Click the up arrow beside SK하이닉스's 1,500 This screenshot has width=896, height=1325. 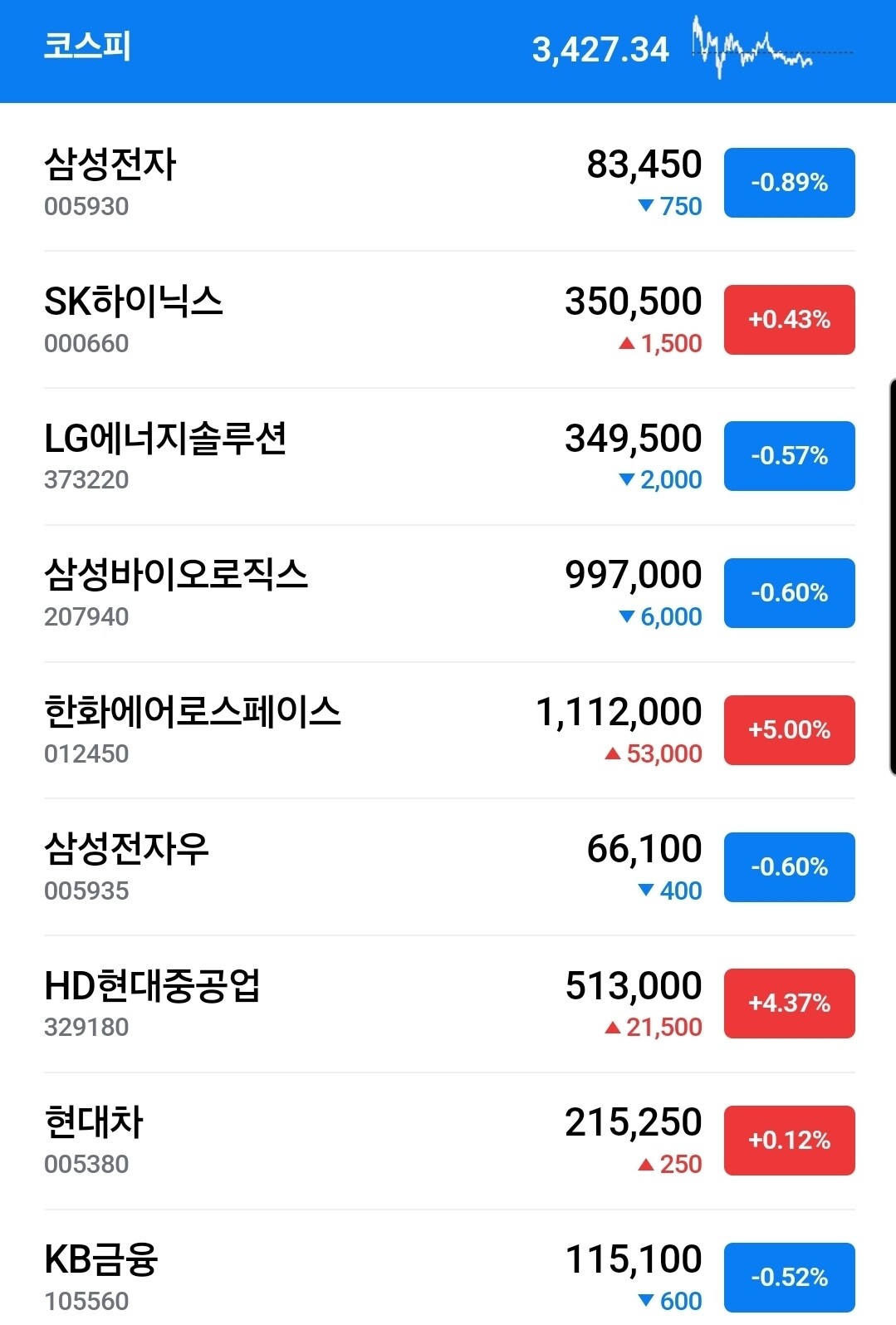tap(627, 343)
